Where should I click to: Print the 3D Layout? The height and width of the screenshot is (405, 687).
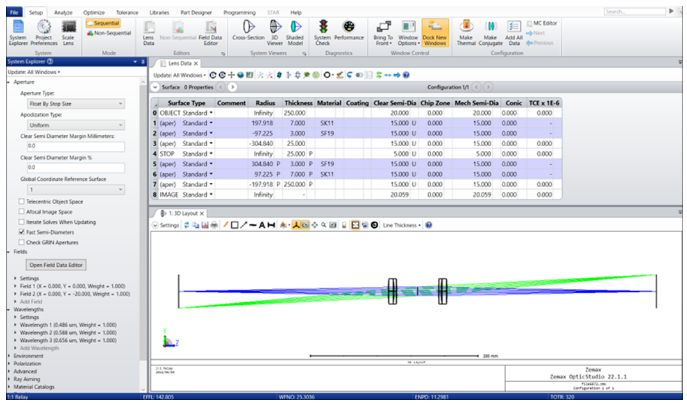pos(214,225)
